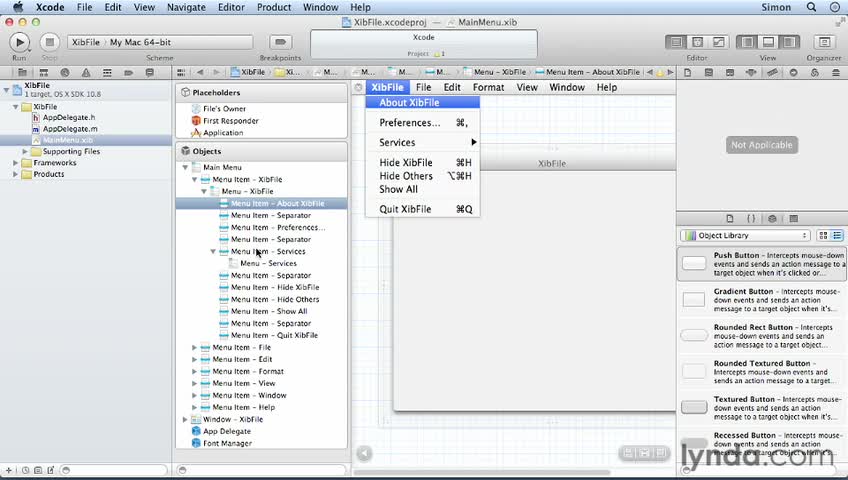Open the Code Snippet library tab
This screenshot has width=848, height=480.
pyautogui.click(x=751, y=218)
